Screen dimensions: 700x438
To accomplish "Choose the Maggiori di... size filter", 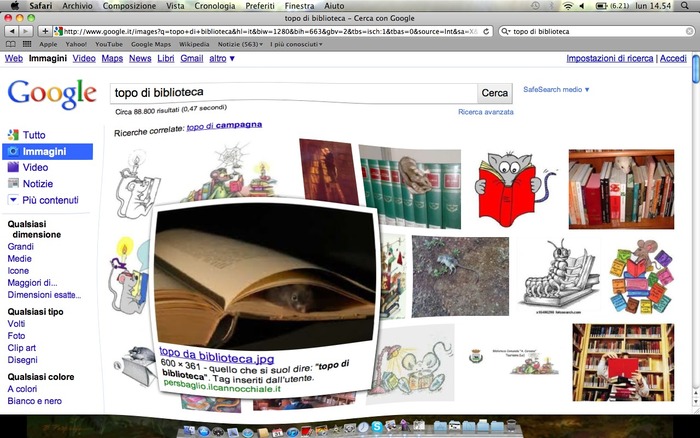I will click(33, 283).
